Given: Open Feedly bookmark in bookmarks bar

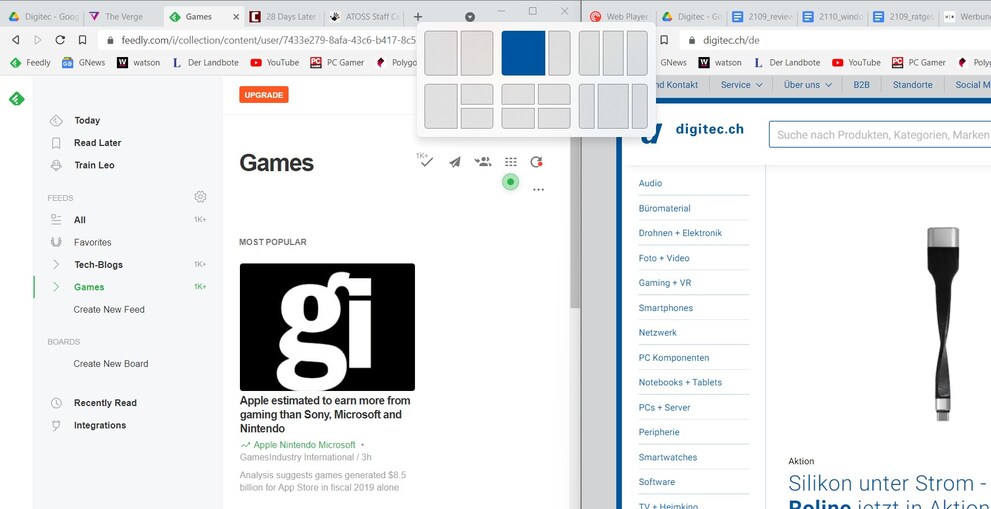Looking at the screenshot, I should coord(30,63).
